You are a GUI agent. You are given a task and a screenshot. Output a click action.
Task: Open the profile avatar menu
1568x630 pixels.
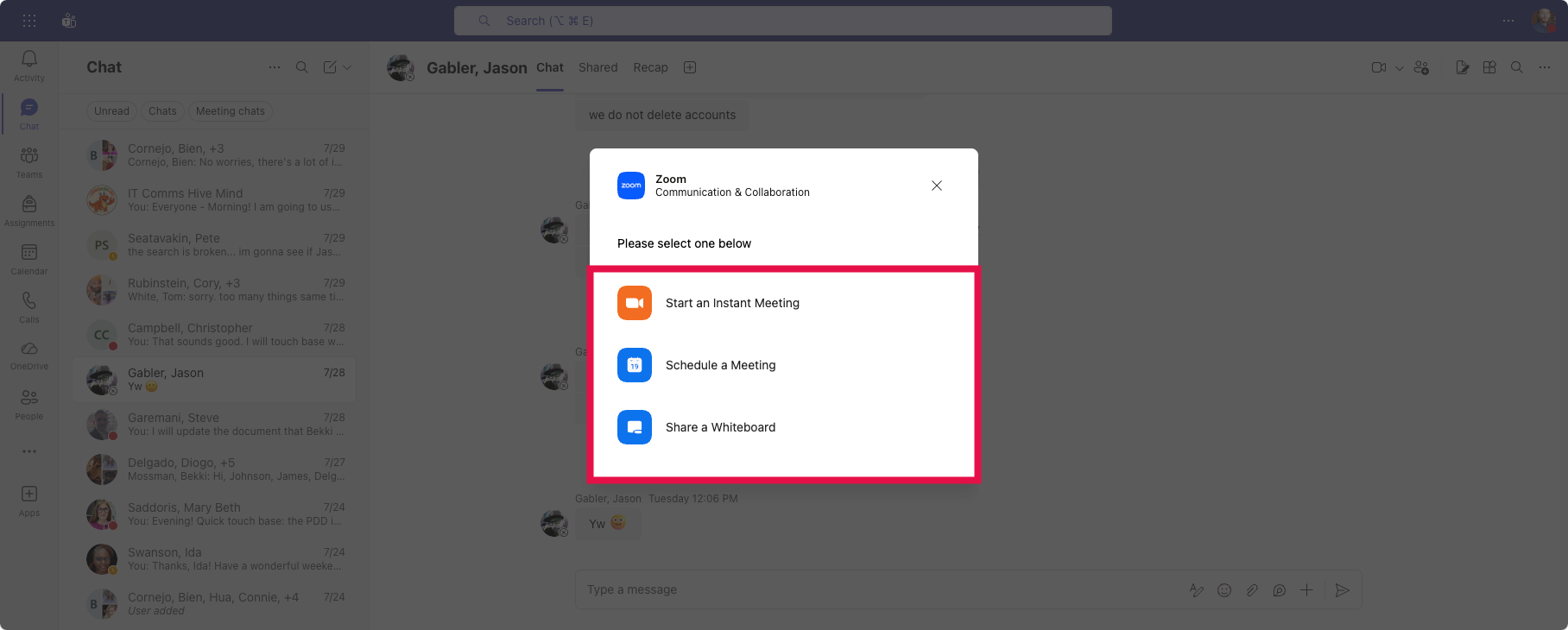coord(1544,20)
